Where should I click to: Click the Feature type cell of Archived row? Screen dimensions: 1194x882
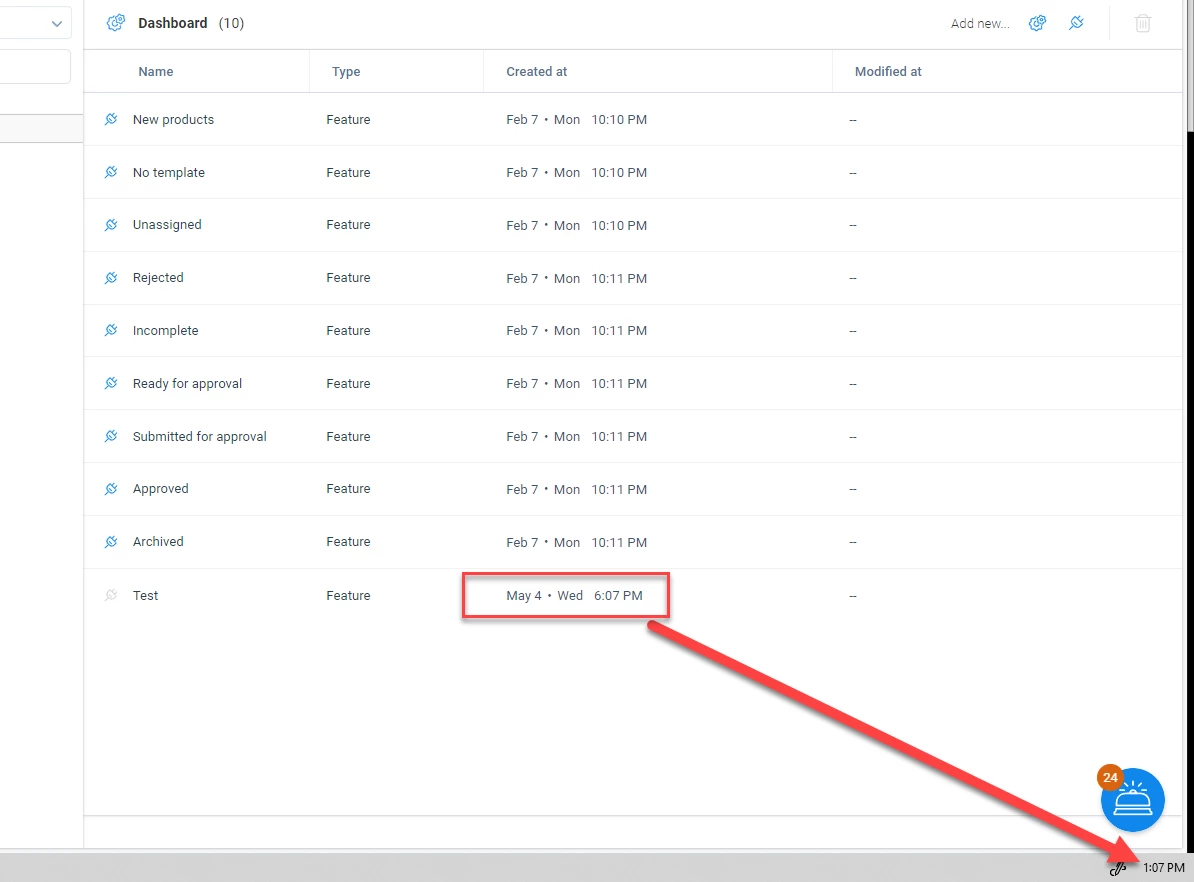(348, 542)
